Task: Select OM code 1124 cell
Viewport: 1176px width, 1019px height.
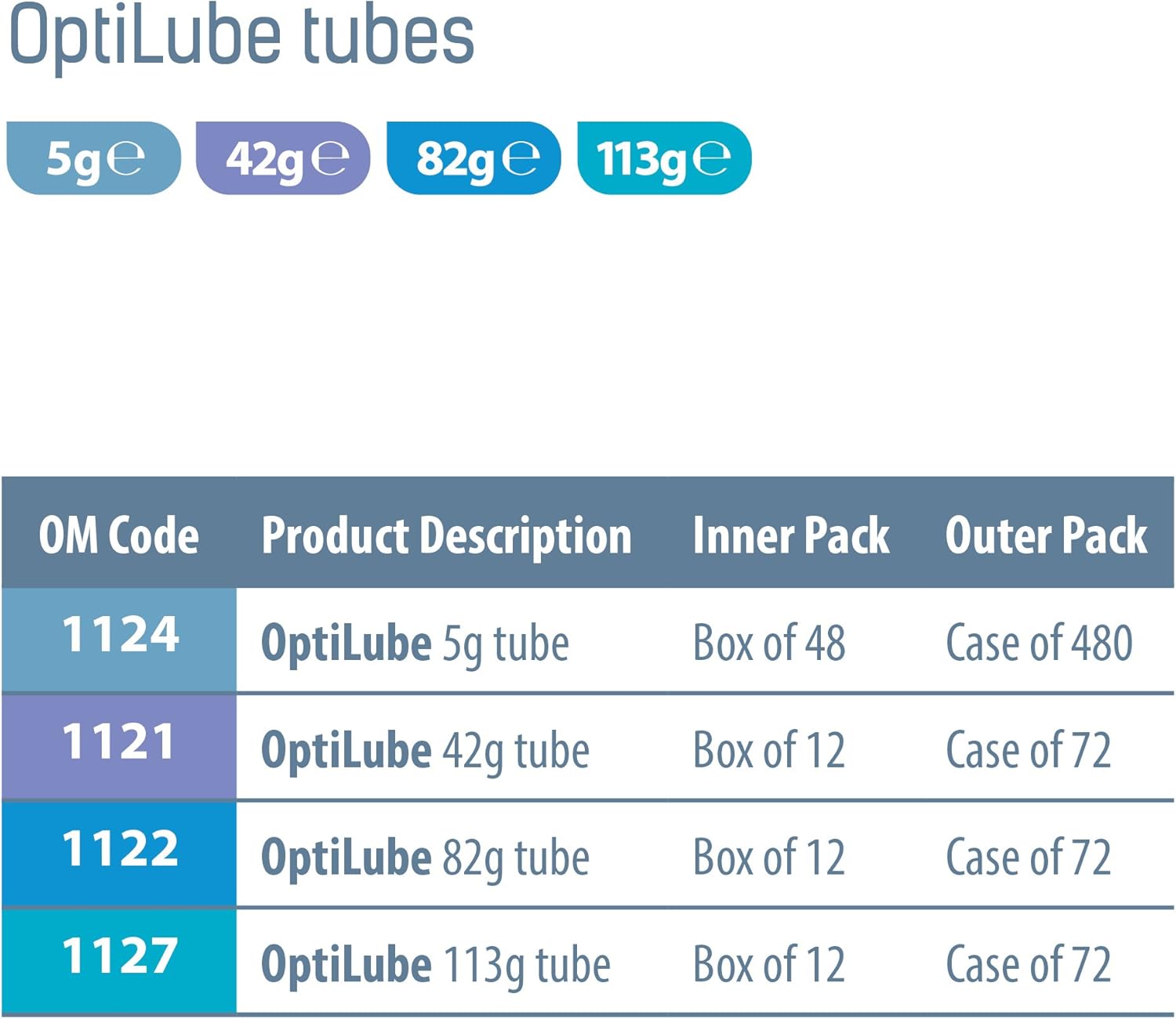Action: (120, 635)
